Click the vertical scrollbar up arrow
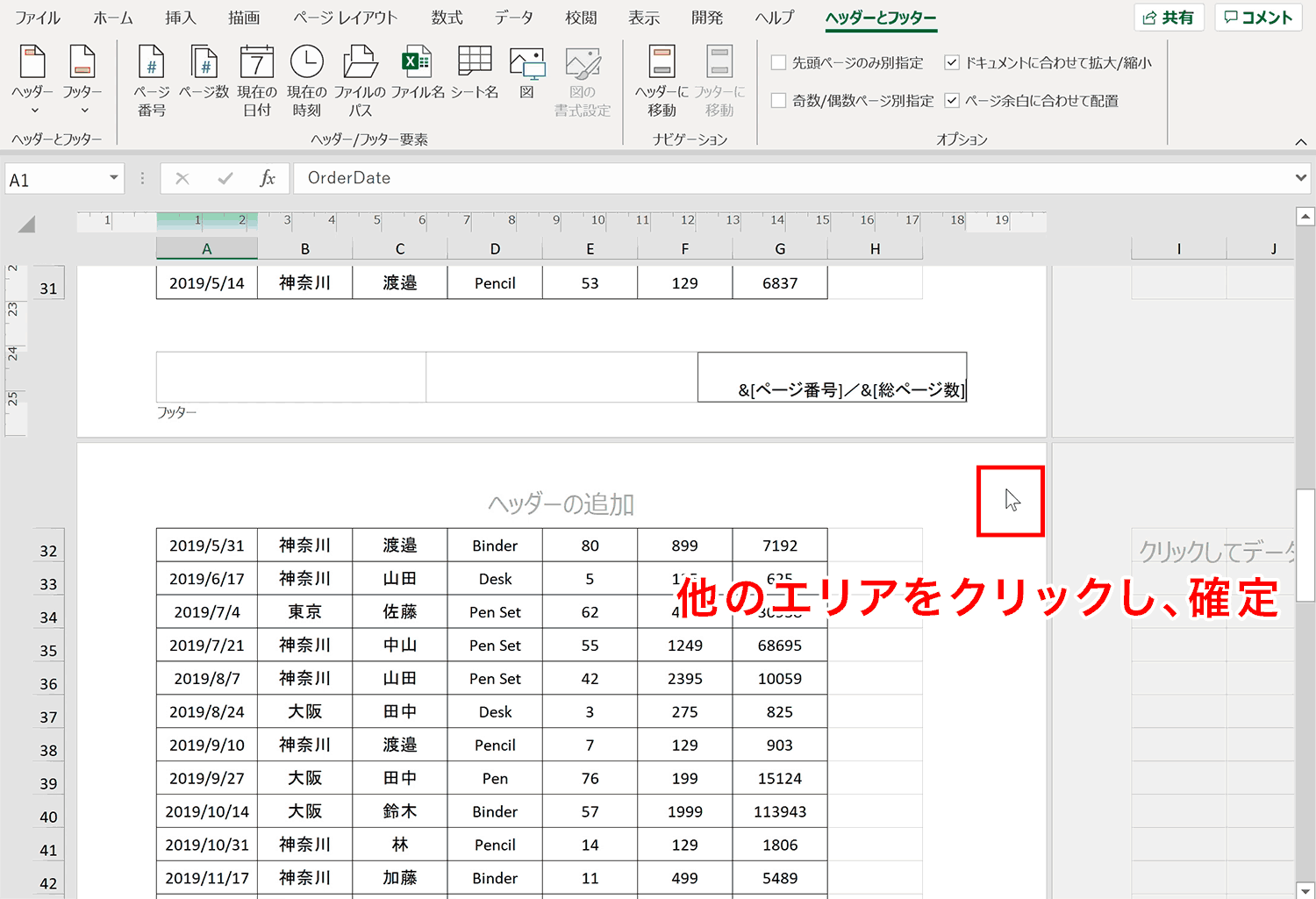Screen dimensions: 1316x899 [1305, 216]
